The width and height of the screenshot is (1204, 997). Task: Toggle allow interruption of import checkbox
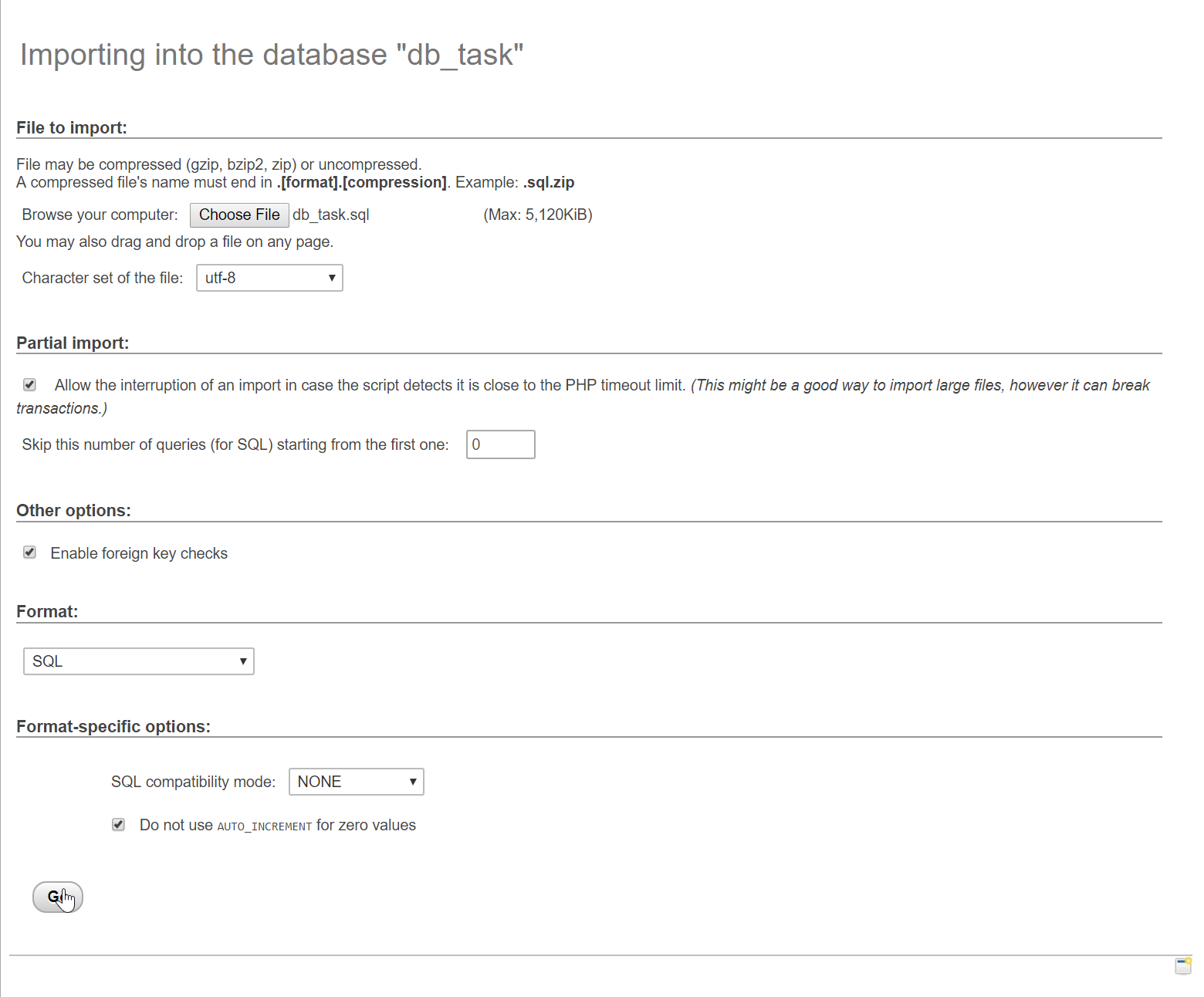coord(29,384)
